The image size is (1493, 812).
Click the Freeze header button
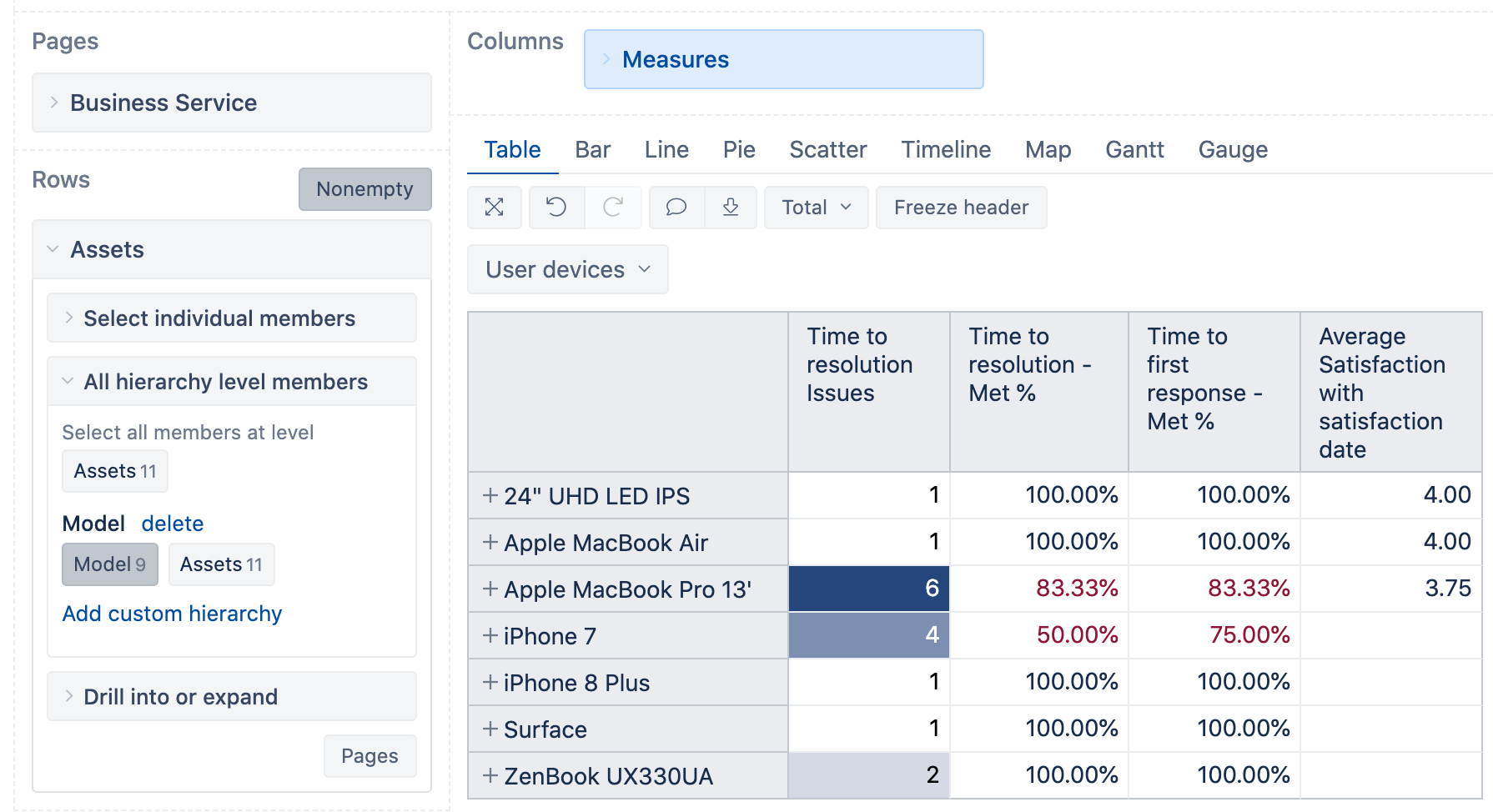[962, 208]
